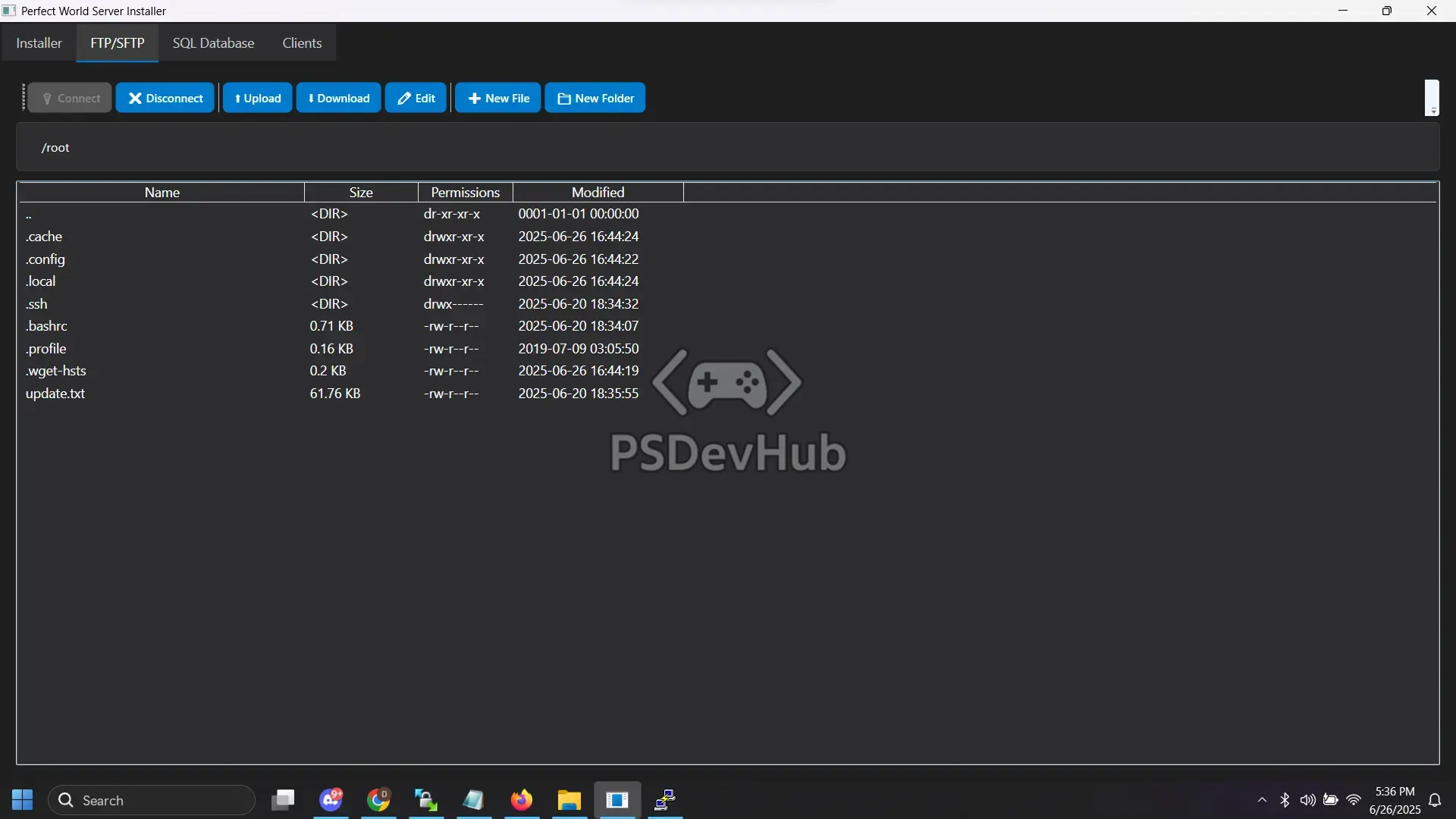1456x819 pixels.
Task: Open the PuTTY taskbar icon
Action: tap(665, 800)
